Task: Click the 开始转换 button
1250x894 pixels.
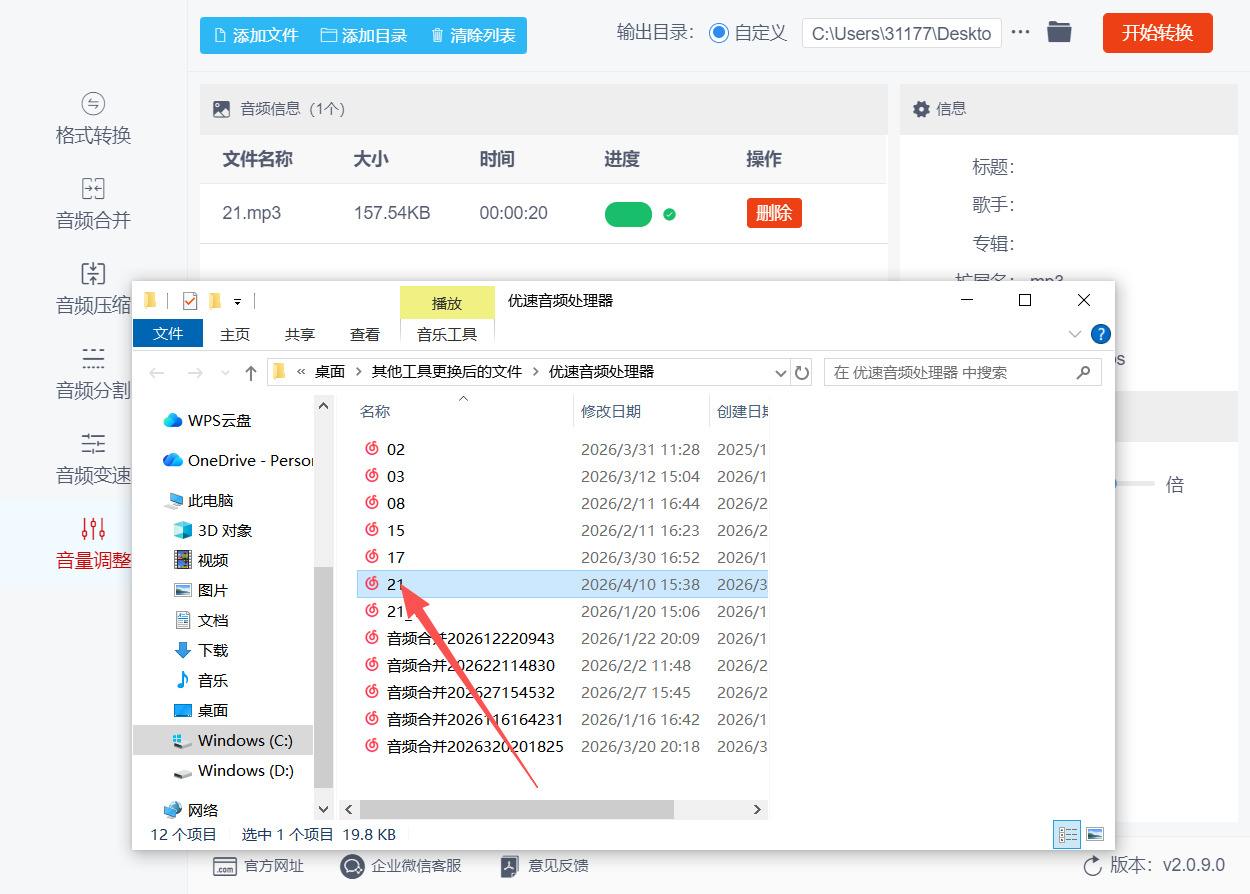Action: point(1157,33)
